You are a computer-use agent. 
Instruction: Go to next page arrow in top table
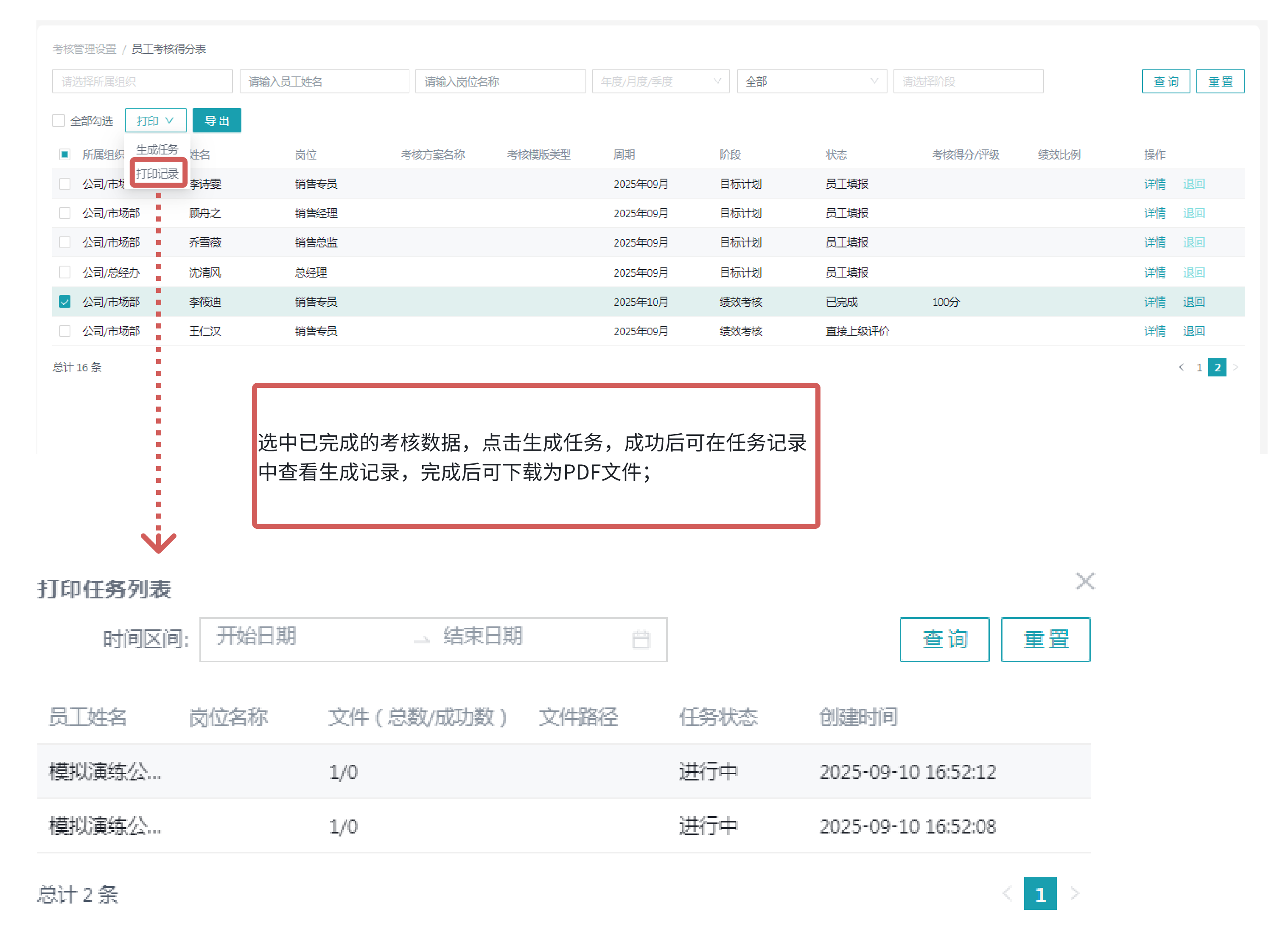tap(1235, 368)
